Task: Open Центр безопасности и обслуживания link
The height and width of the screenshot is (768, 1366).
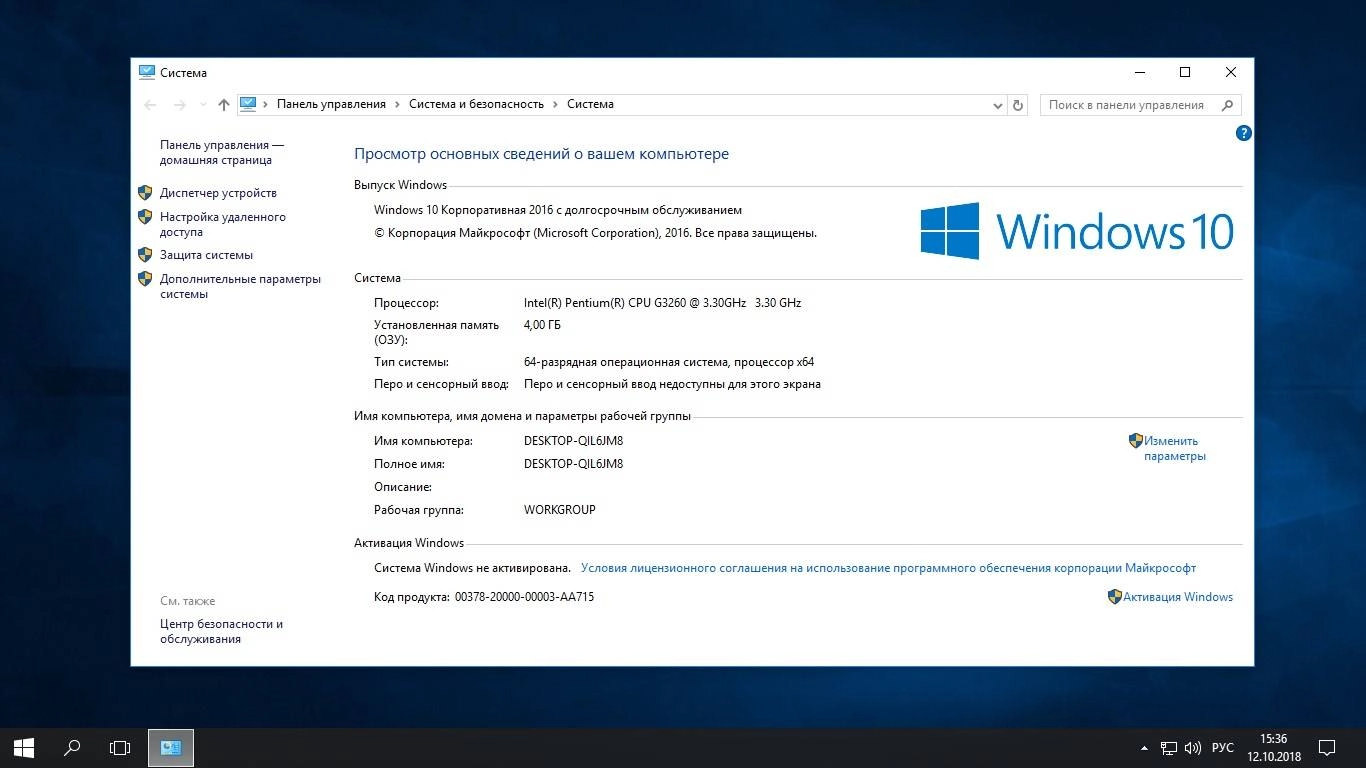Action: (221, 631)
